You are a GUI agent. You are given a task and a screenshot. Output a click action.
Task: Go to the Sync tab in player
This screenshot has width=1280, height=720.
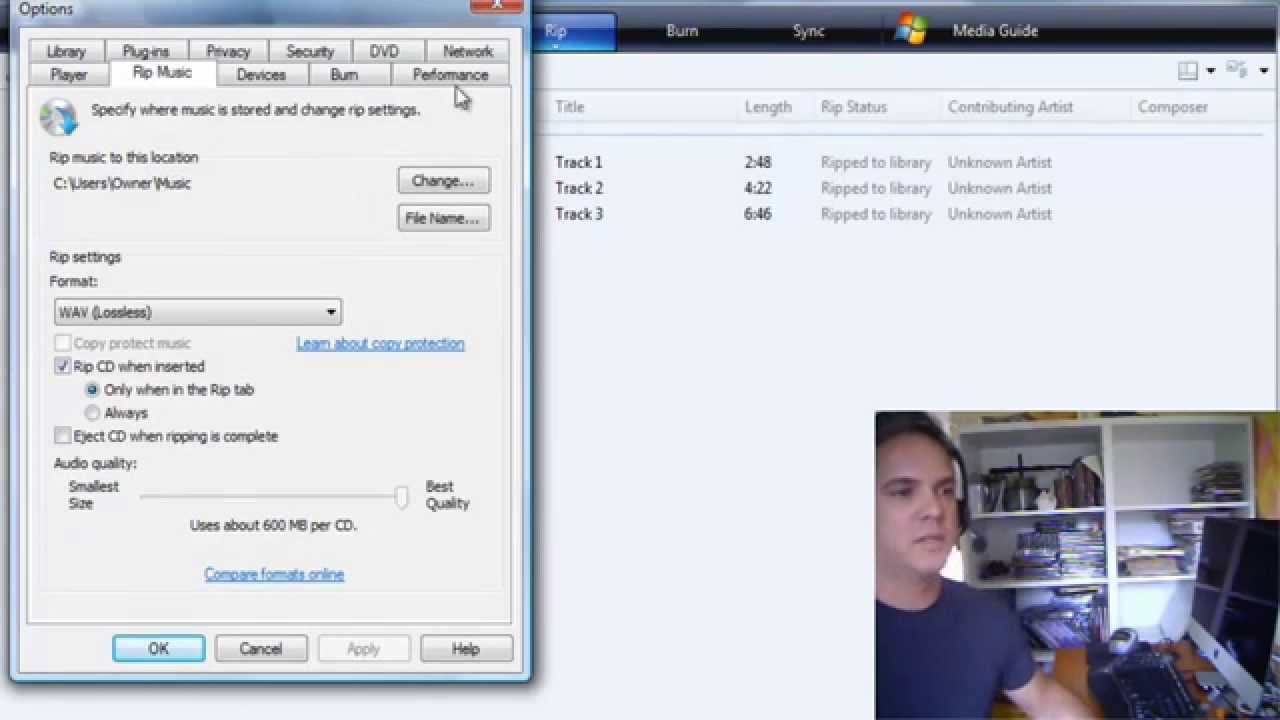pos(808,31)
